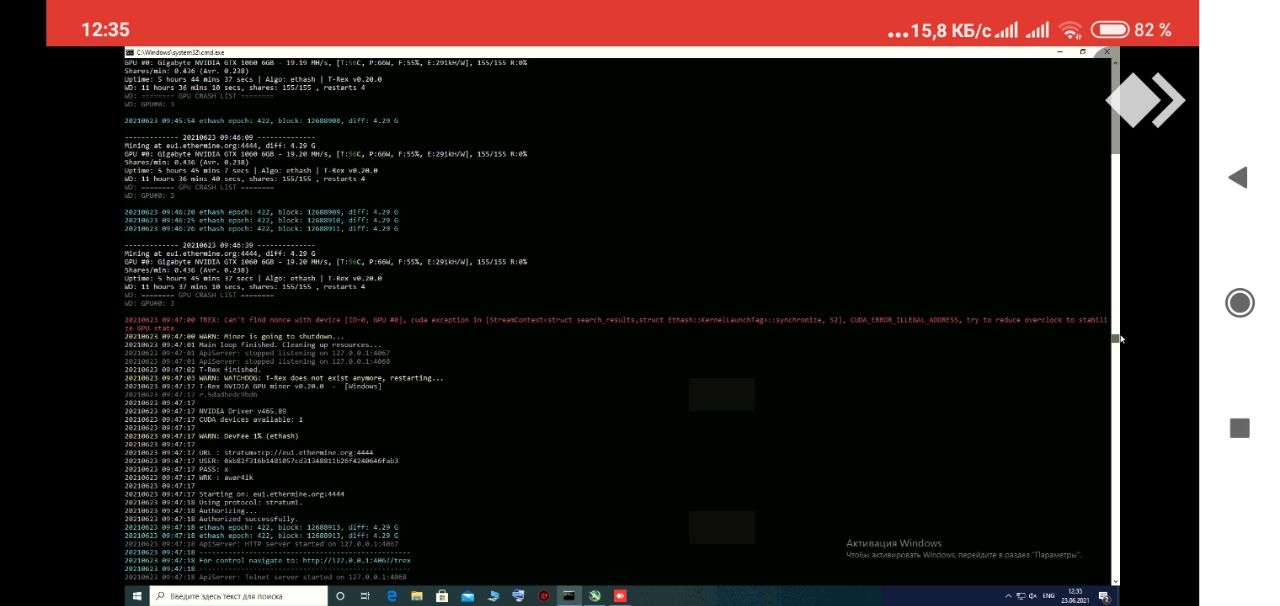
Task: Click the 'T-Rex finished.' log line
Action: click(192, 369)
